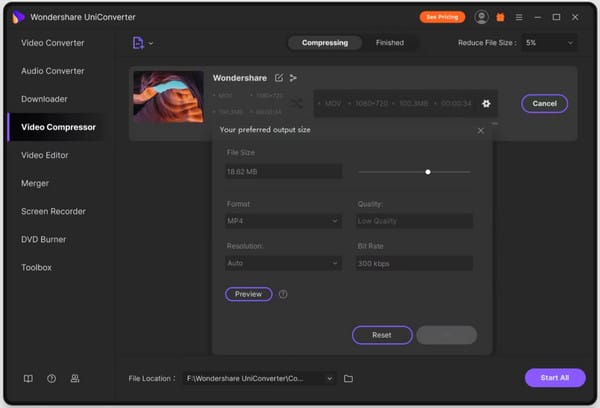Open the user guide book icon
The image size is (600, 408).
pos(28,379)
